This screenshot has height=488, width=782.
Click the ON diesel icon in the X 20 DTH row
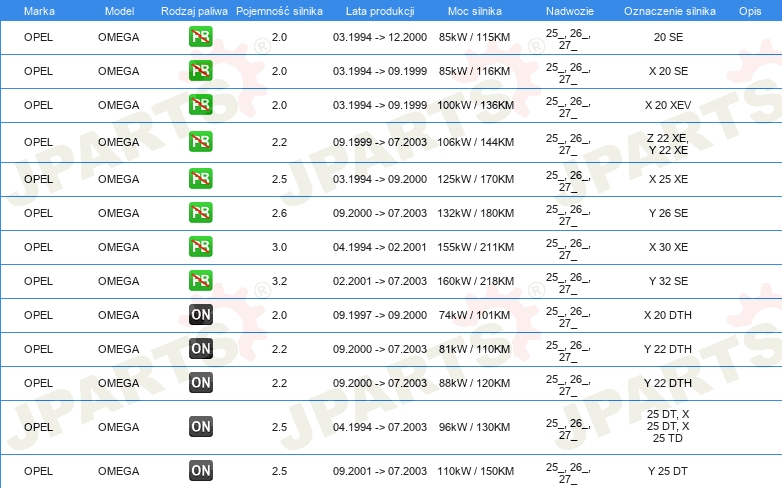pyautogui.click(x=200, y=314)
